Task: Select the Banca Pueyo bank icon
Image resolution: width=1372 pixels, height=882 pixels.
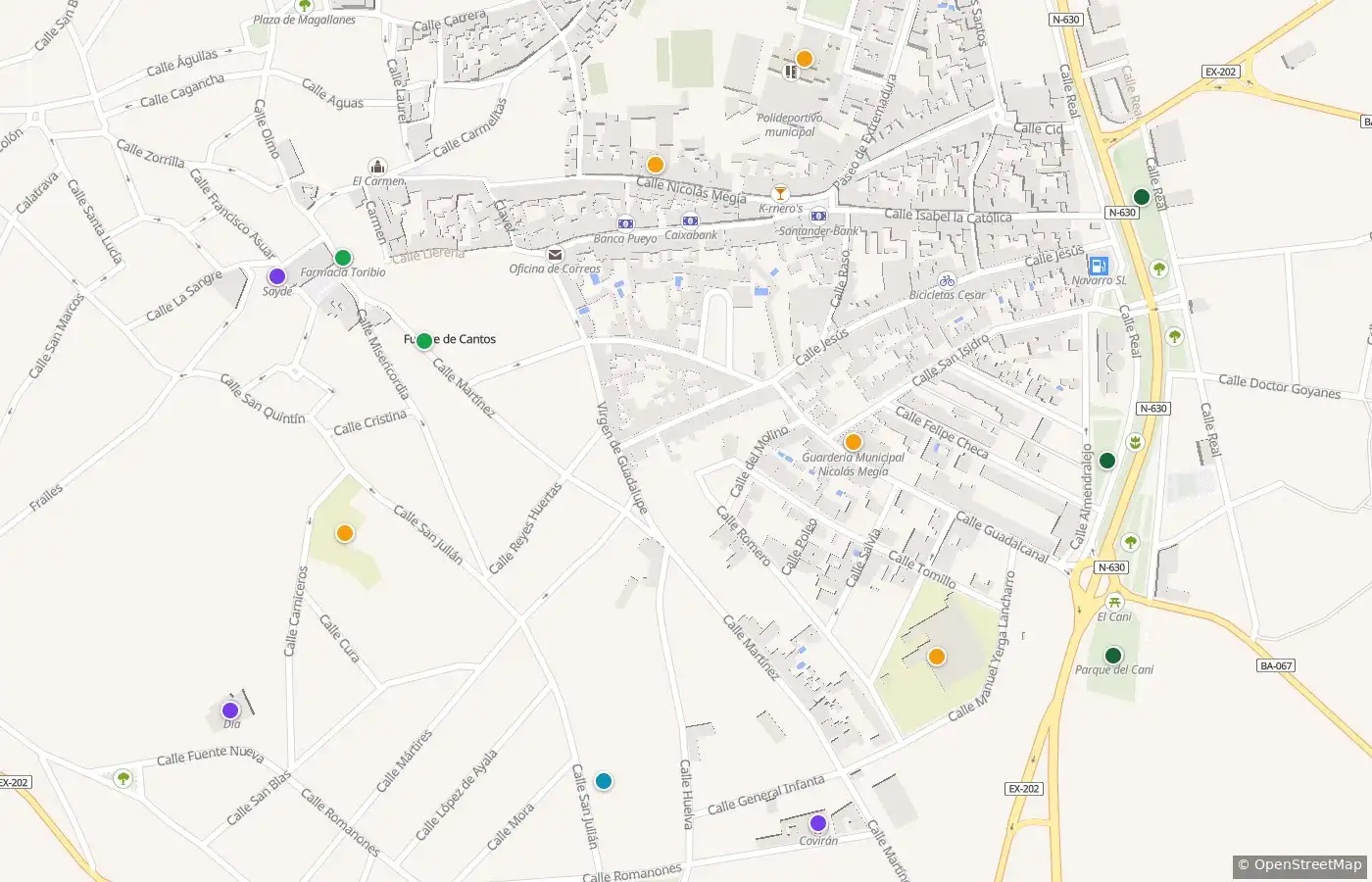Action: (625, 224)
